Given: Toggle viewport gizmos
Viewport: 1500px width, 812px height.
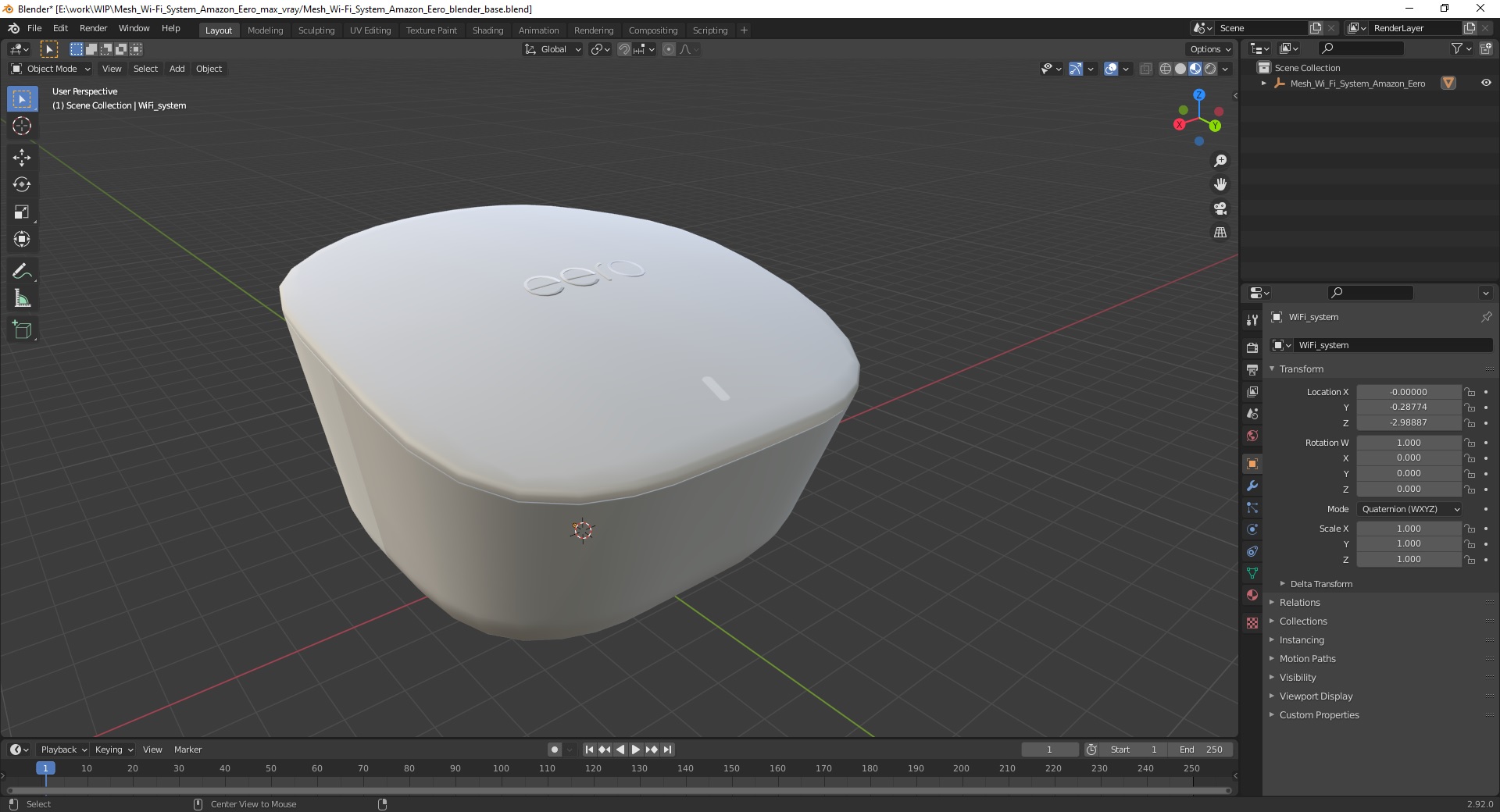Looking at the screenshot, I should [x=1076, y=69].
